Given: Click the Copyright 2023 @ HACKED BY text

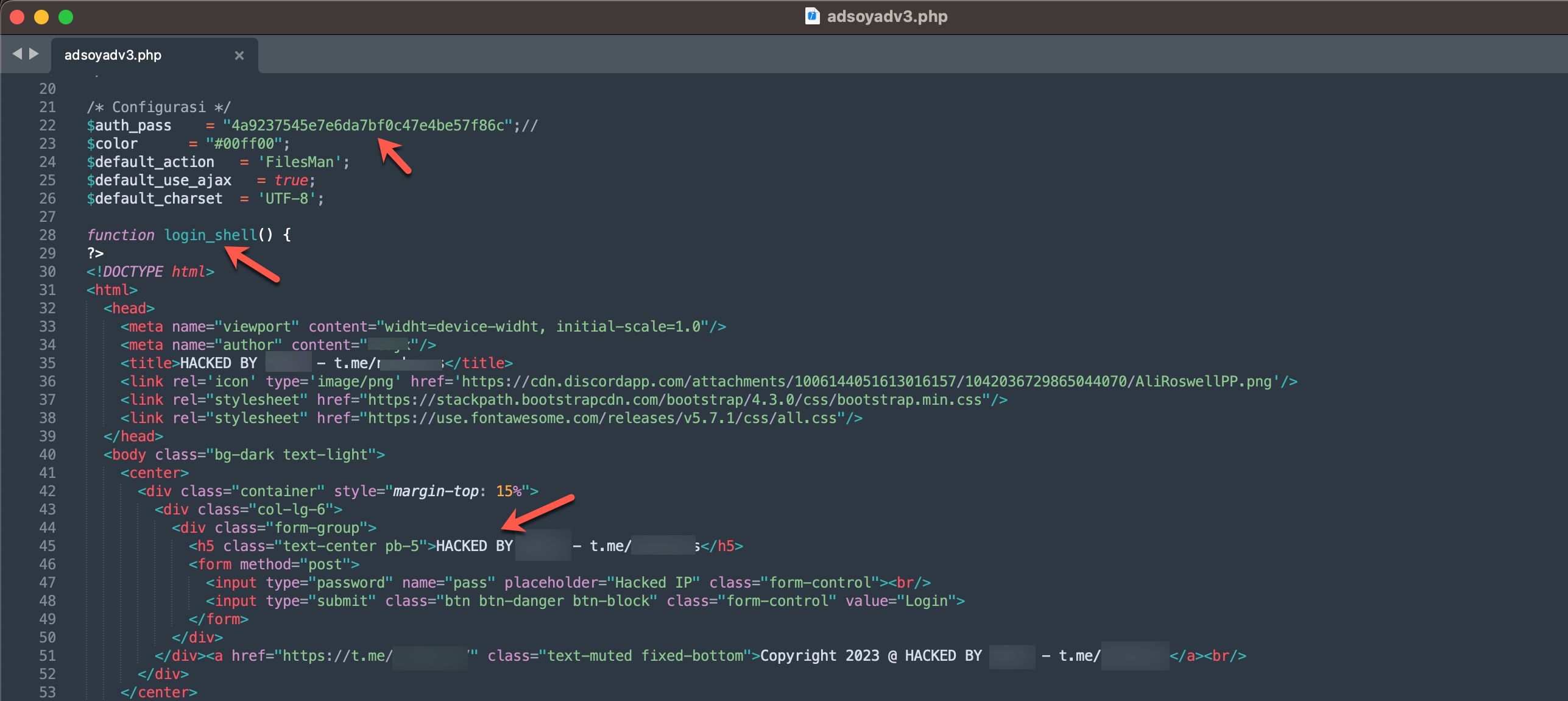Looking at the screenshot, I should (x=871, y=656).
